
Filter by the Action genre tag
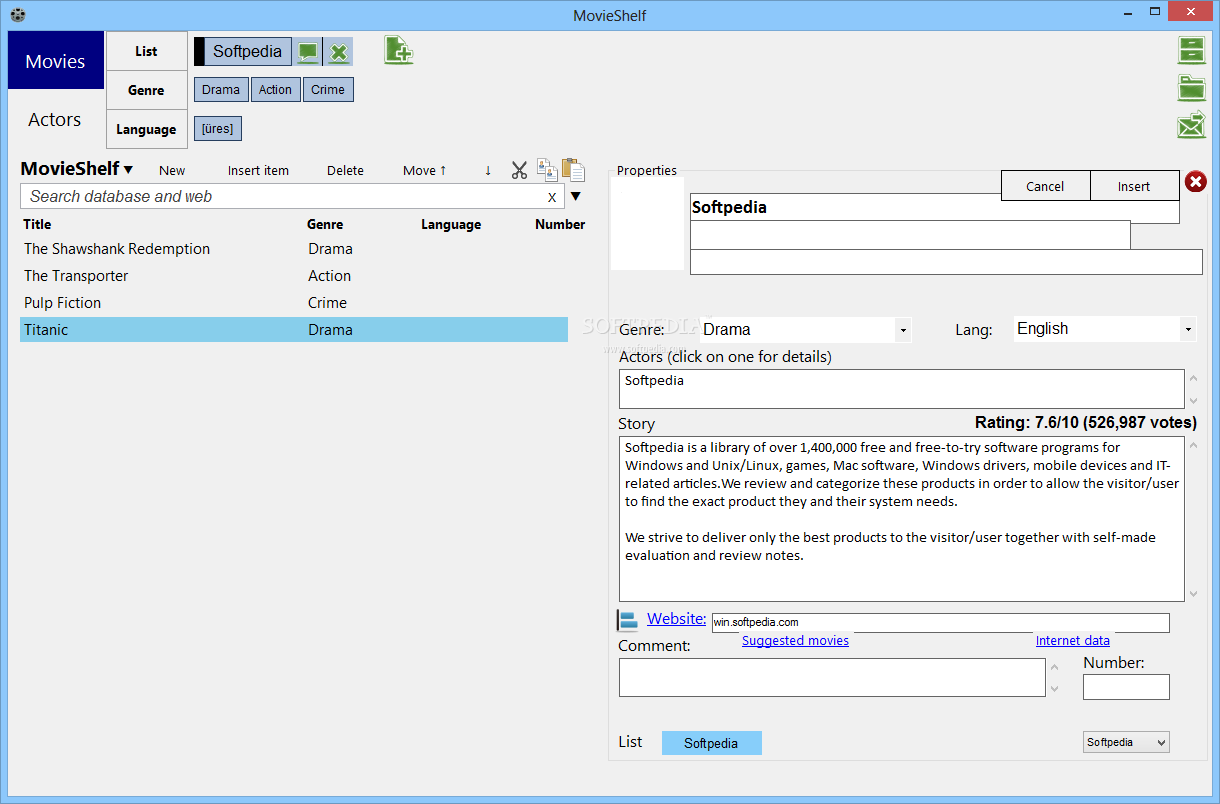coord(275,90)
